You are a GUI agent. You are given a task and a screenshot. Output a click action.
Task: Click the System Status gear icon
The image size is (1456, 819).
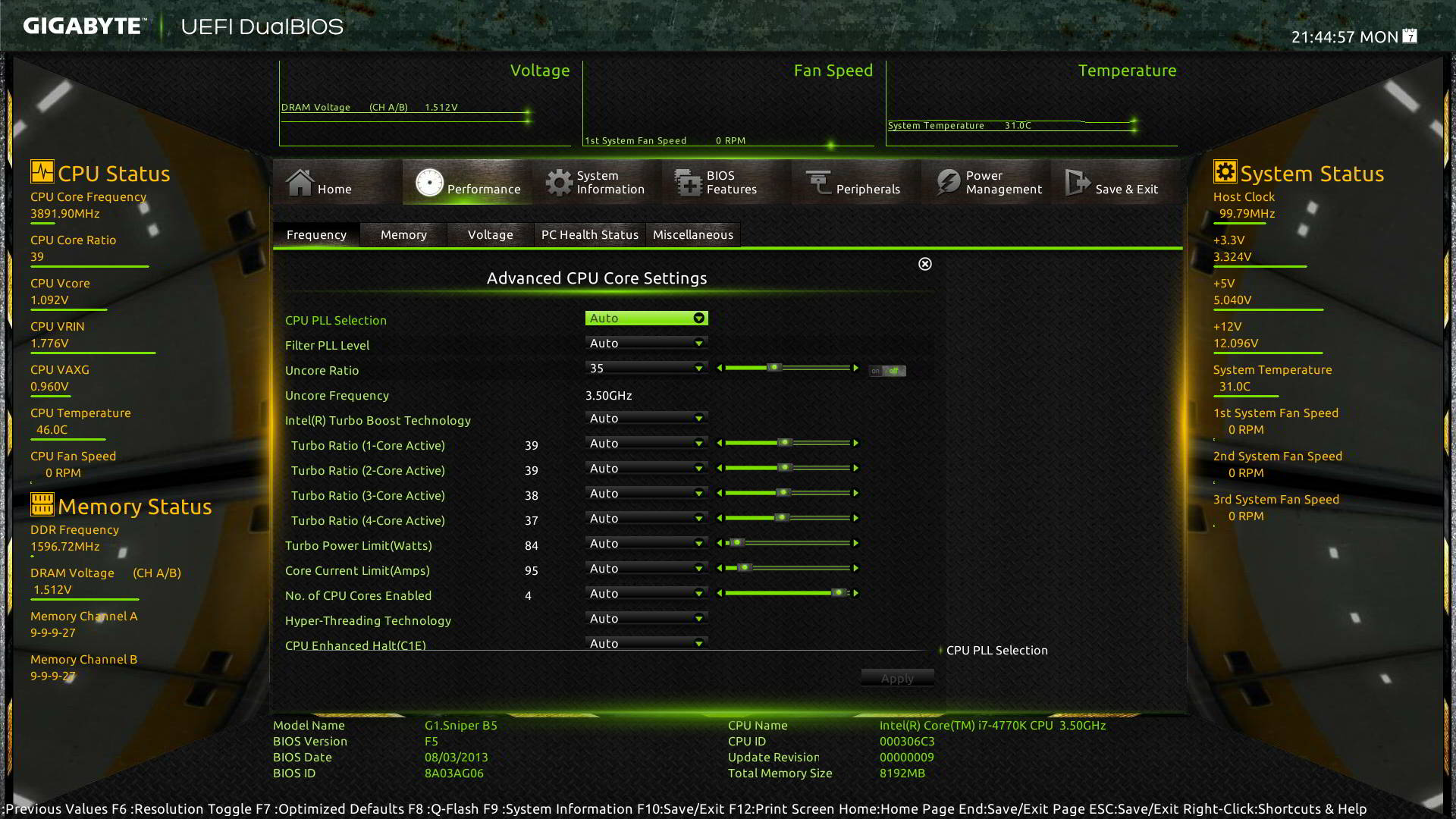[1225, 171]
